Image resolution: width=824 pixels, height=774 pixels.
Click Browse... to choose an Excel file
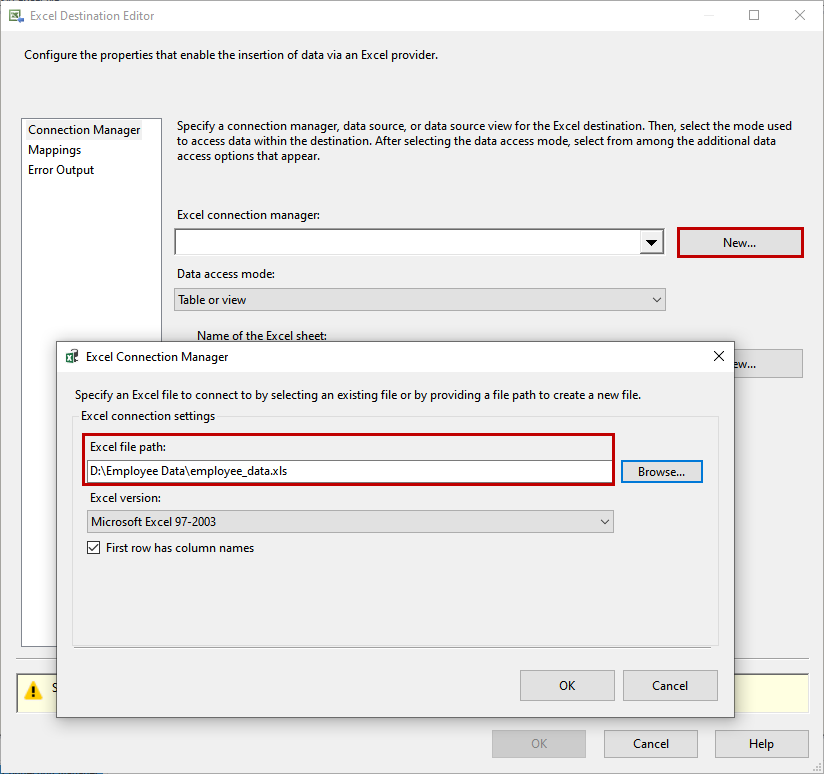click(x=662, y=472)
